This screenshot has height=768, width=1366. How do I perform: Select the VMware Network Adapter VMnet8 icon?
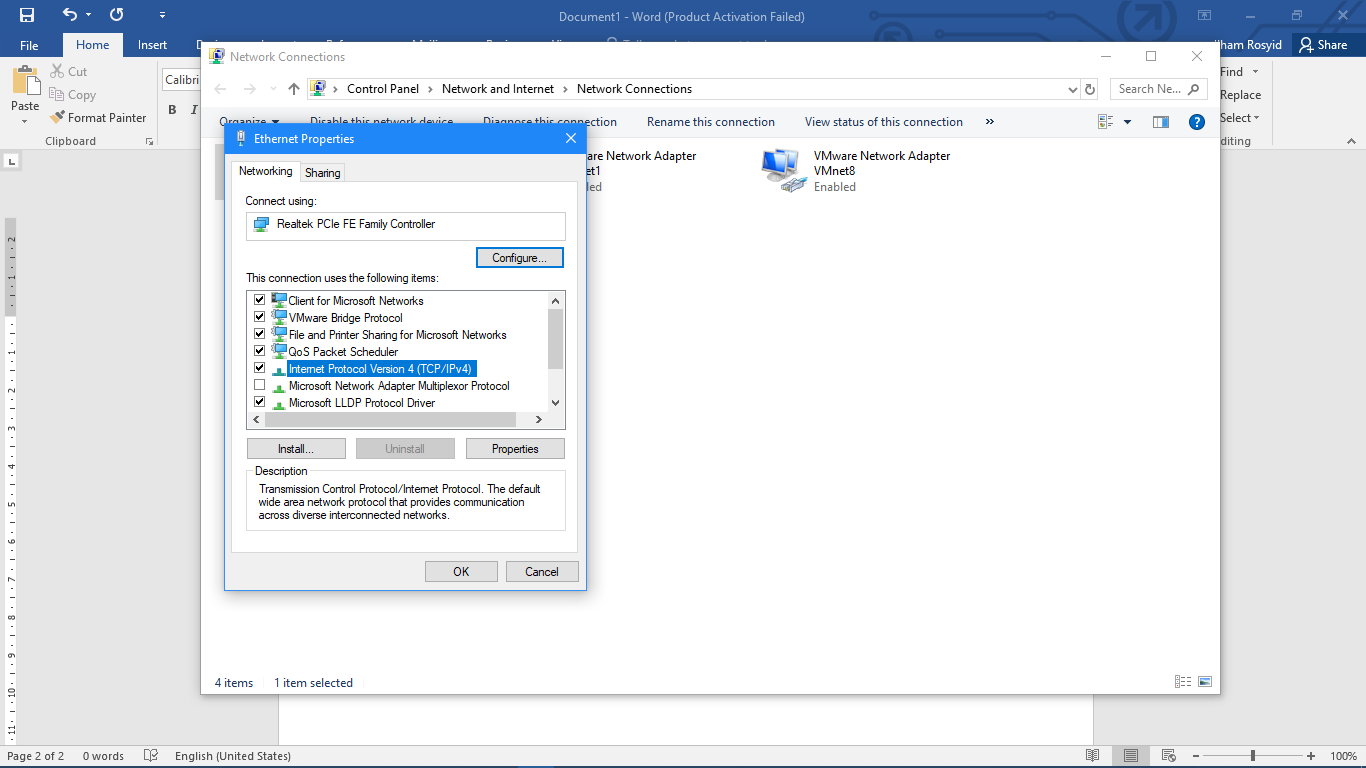coord(782,170)
